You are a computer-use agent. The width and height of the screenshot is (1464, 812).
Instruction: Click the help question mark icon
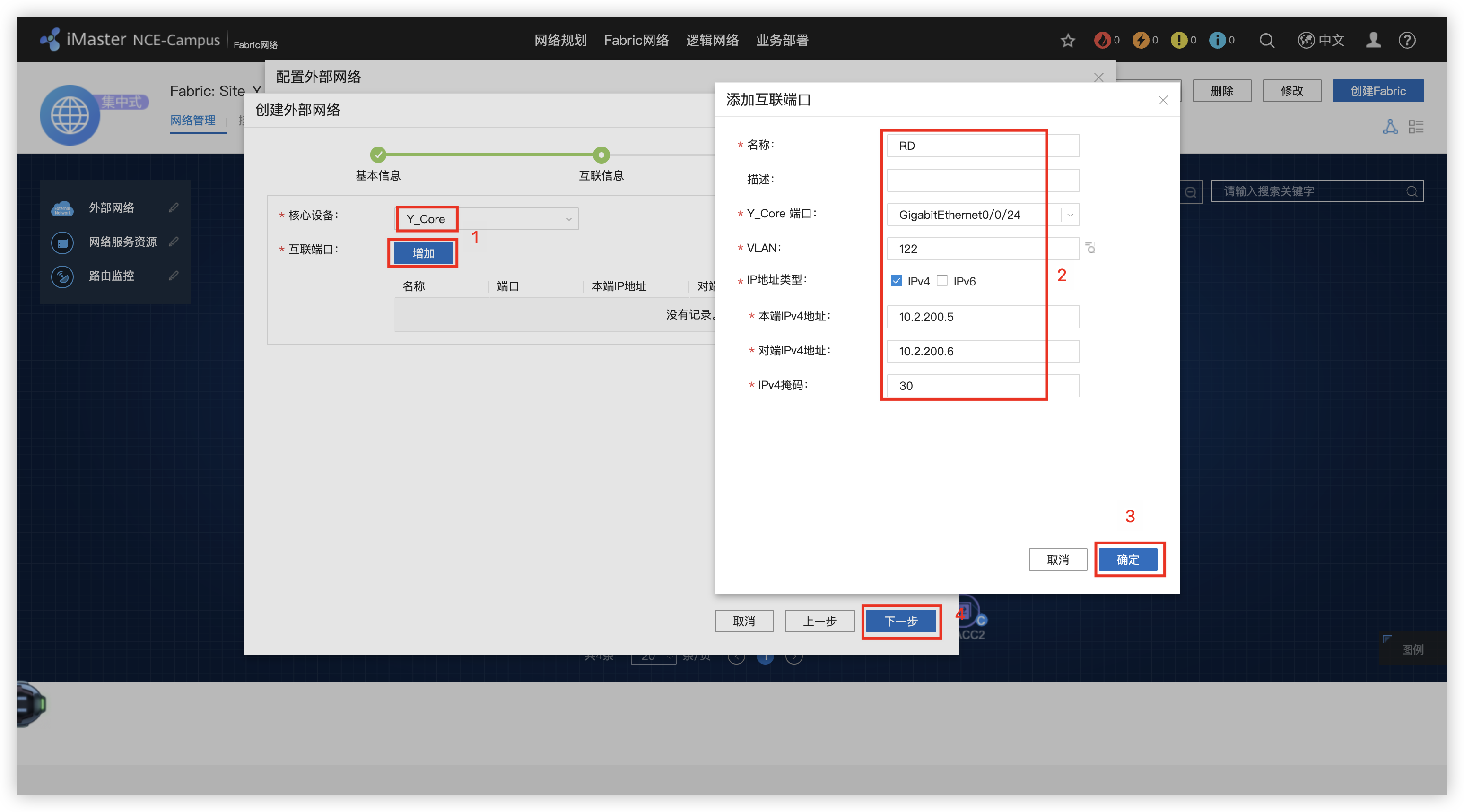point(1407,40)
